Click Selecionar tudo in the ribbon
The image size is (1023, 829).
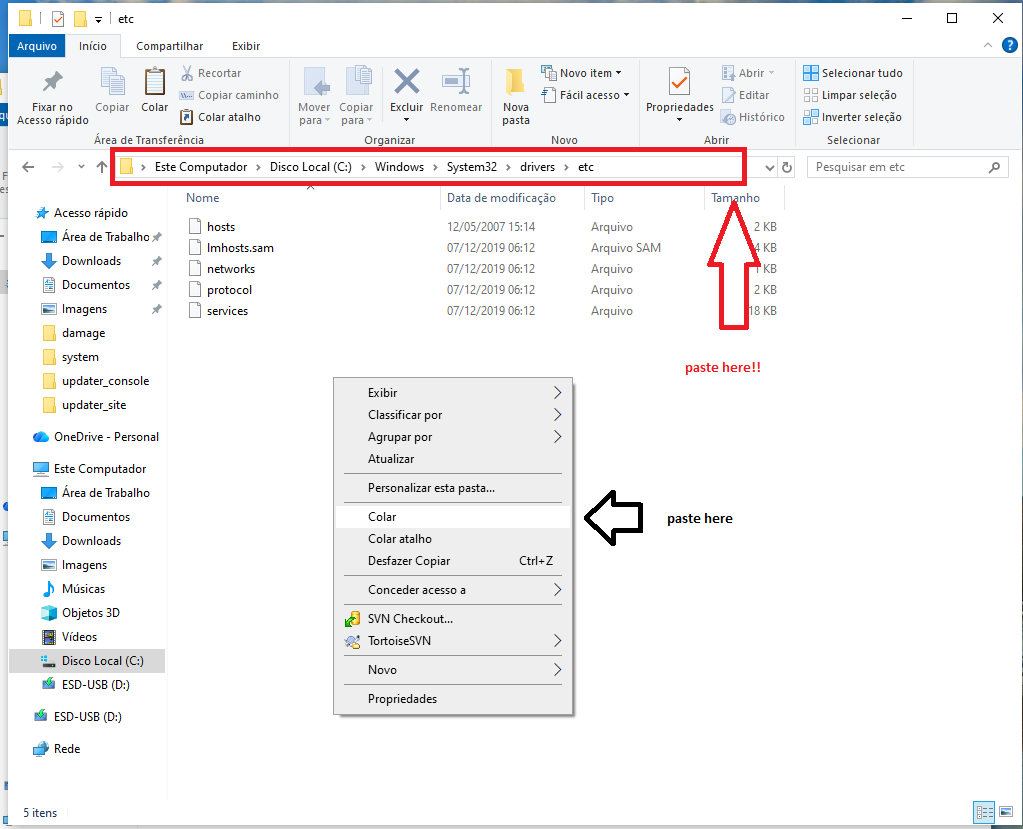pyautogui.click(x=853, y=73)
